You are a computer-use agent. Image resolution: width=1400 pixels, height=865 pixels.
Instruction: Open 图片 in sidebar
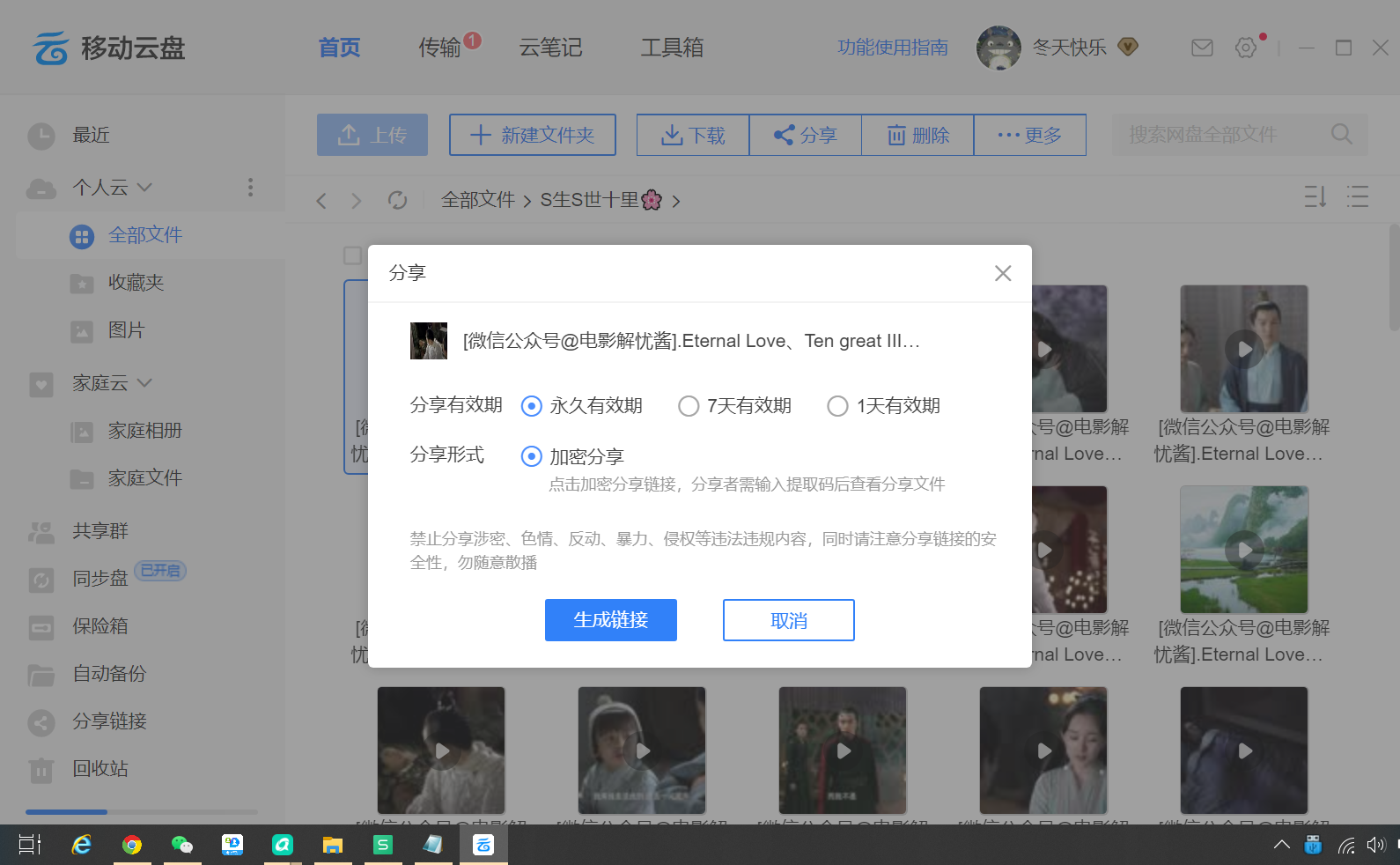click(x=126, y=330)
